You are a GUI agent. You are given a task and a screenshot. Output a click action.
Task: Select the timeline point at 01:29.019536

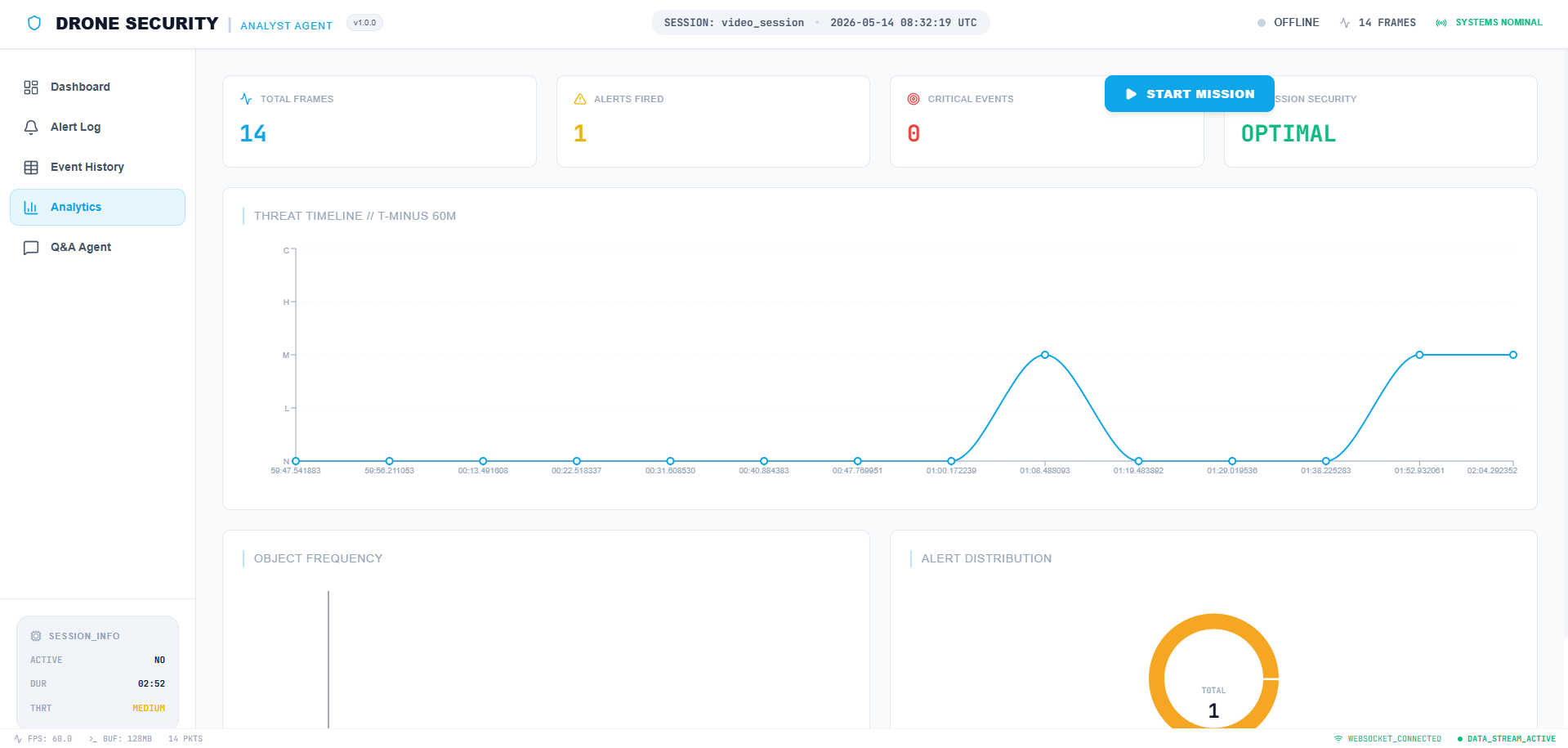[x=1232, y=461]
